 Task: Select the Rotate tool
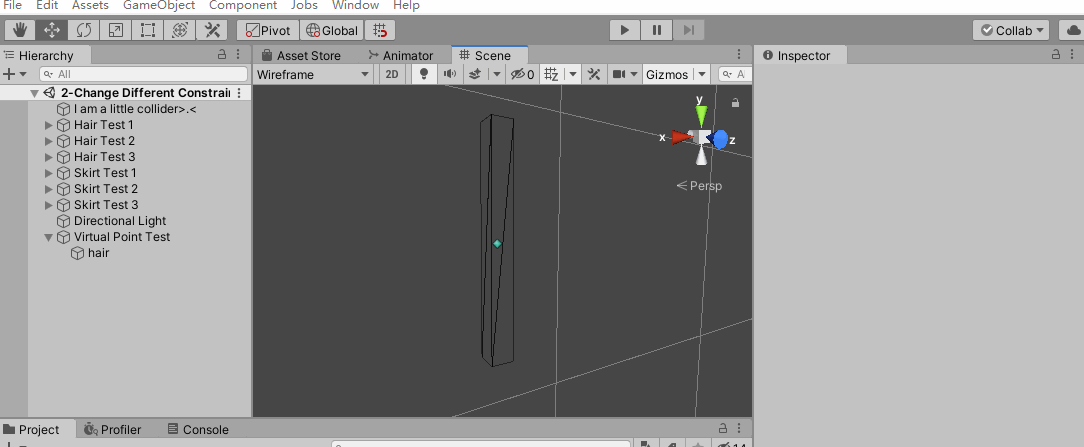[84, 30]
